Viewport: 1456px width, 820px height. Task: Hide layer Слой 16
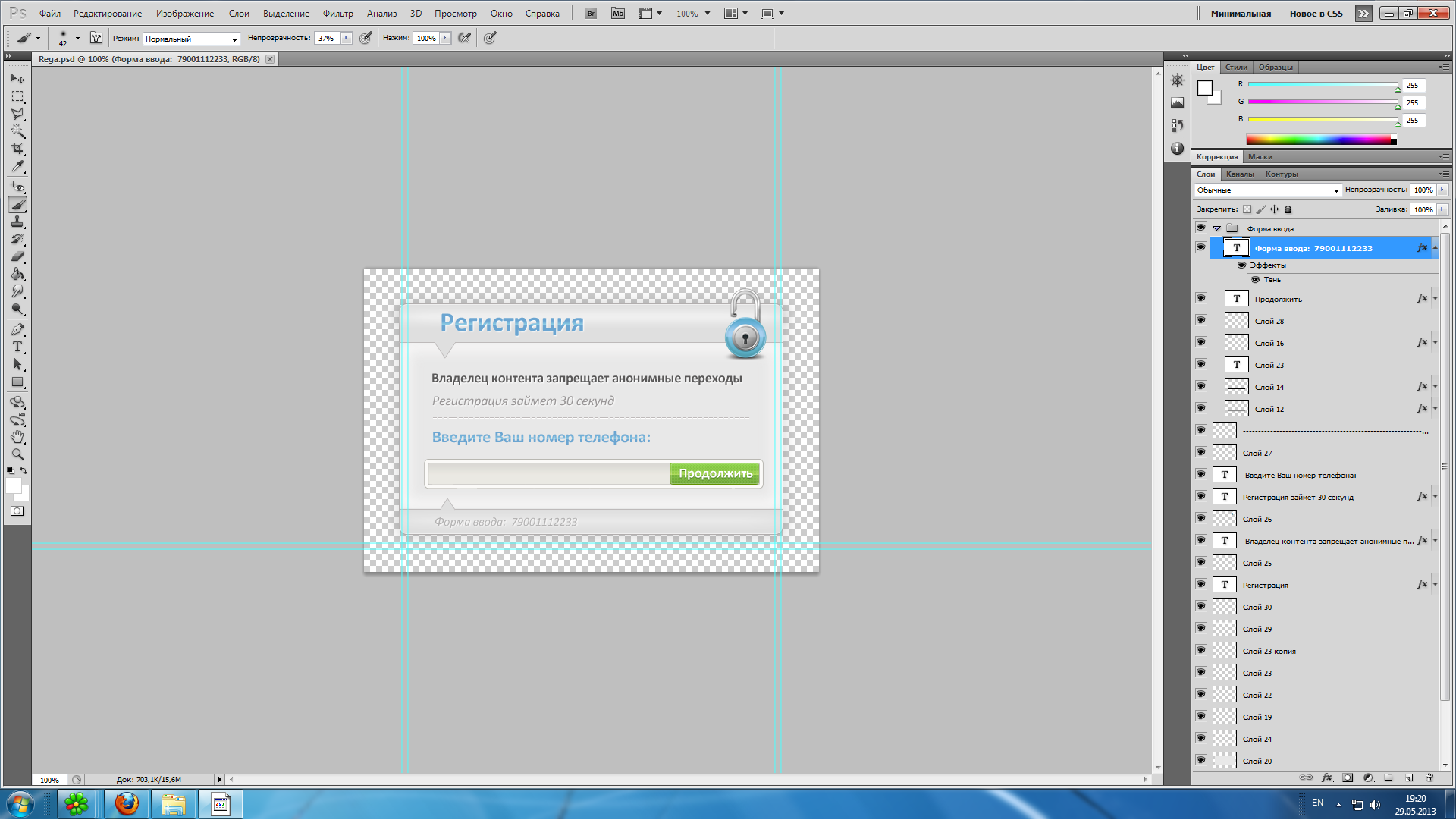click(1200, 342)
